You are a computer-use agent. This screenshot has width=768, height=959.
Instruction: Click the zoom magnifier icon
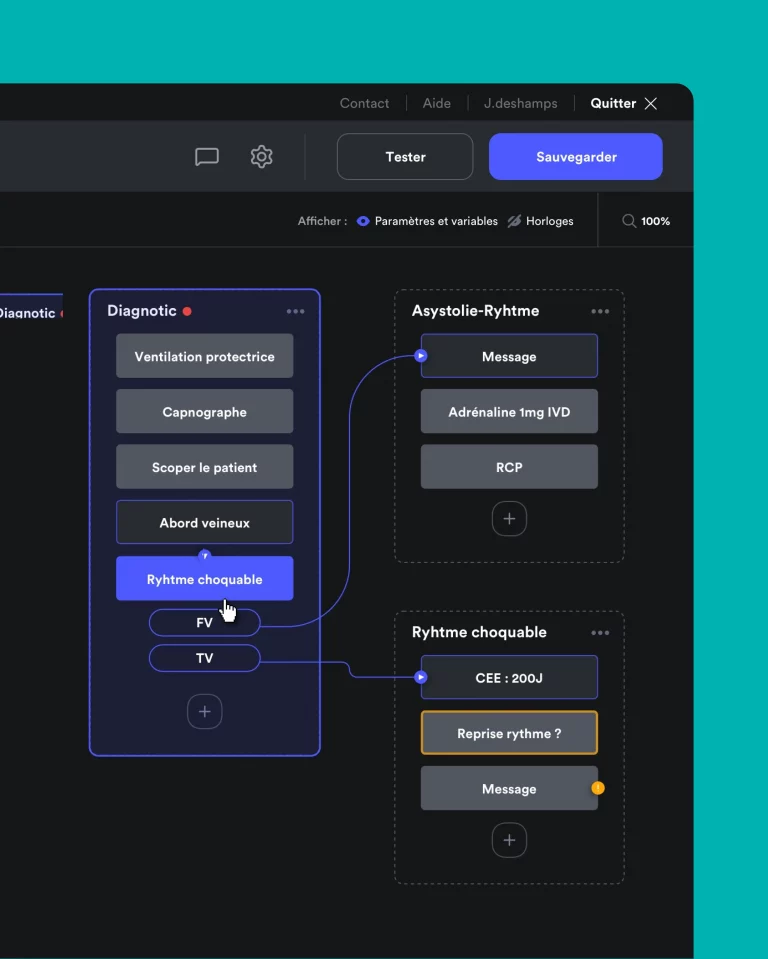point(629,221)
